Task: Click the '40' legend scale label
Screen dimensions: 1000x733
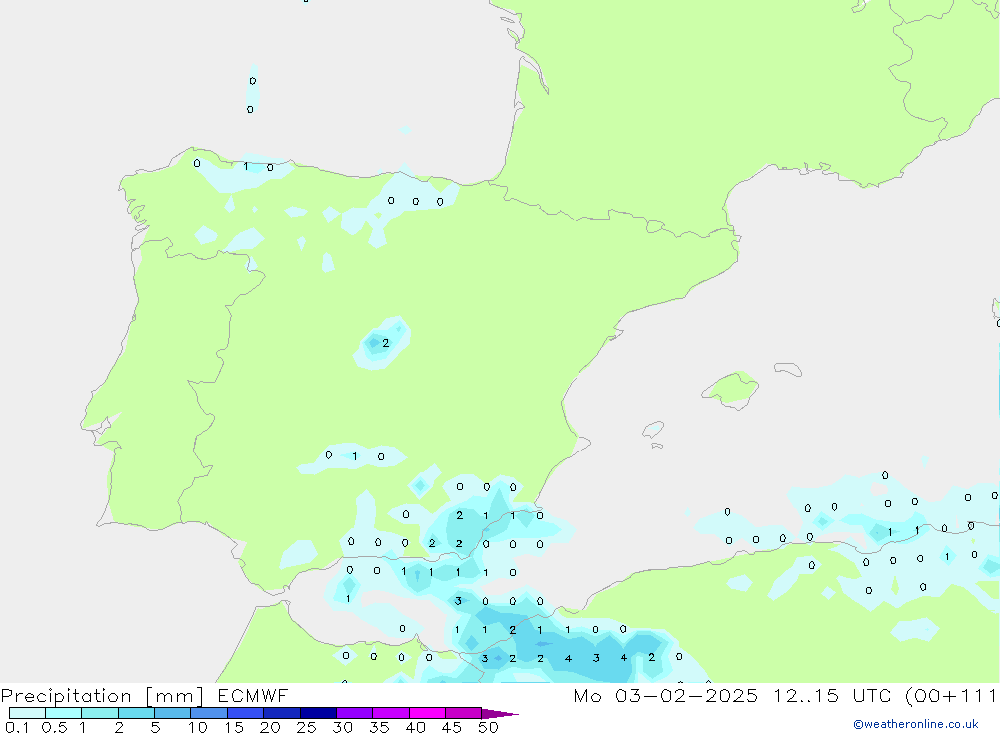Action: 415,727
